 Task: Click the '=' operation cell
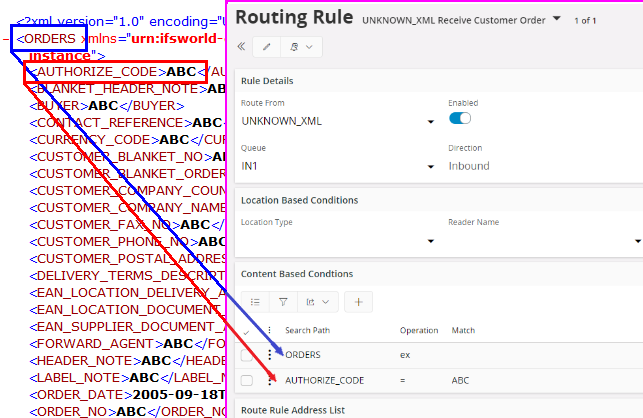pos(402,381)
